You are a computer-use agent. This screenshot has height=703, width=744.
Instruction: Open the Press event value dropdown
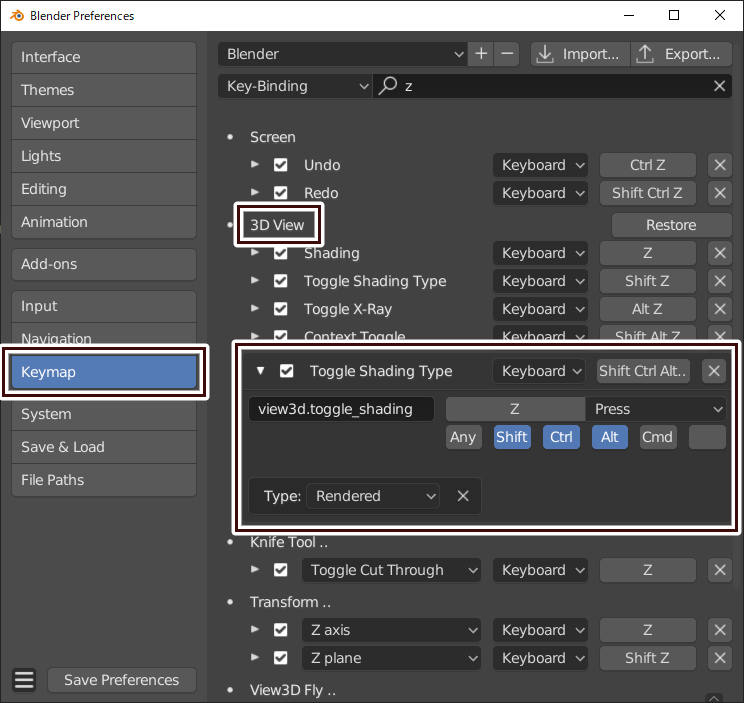(656, 409)
